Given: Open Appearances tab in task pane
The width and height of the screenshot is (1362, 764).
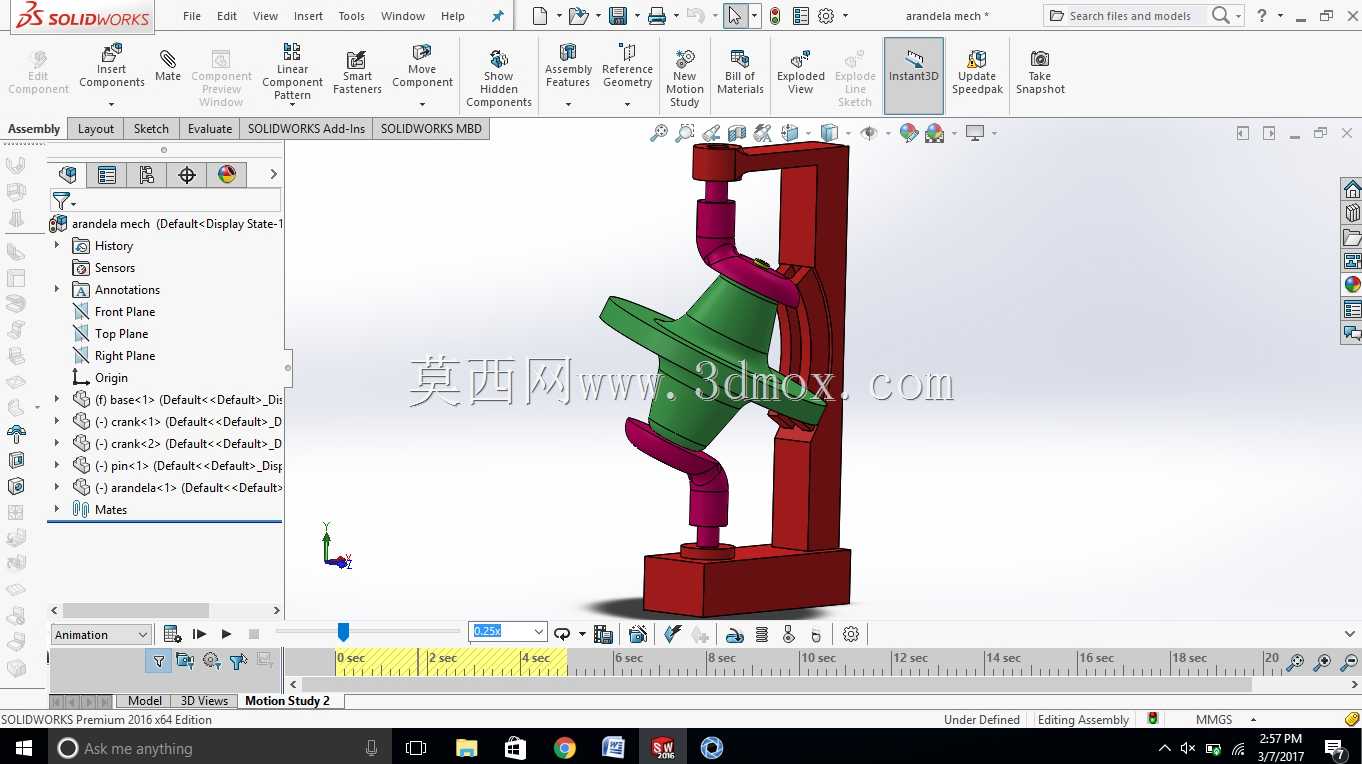Looking at the screenshot, I should tap(1352, 285).
